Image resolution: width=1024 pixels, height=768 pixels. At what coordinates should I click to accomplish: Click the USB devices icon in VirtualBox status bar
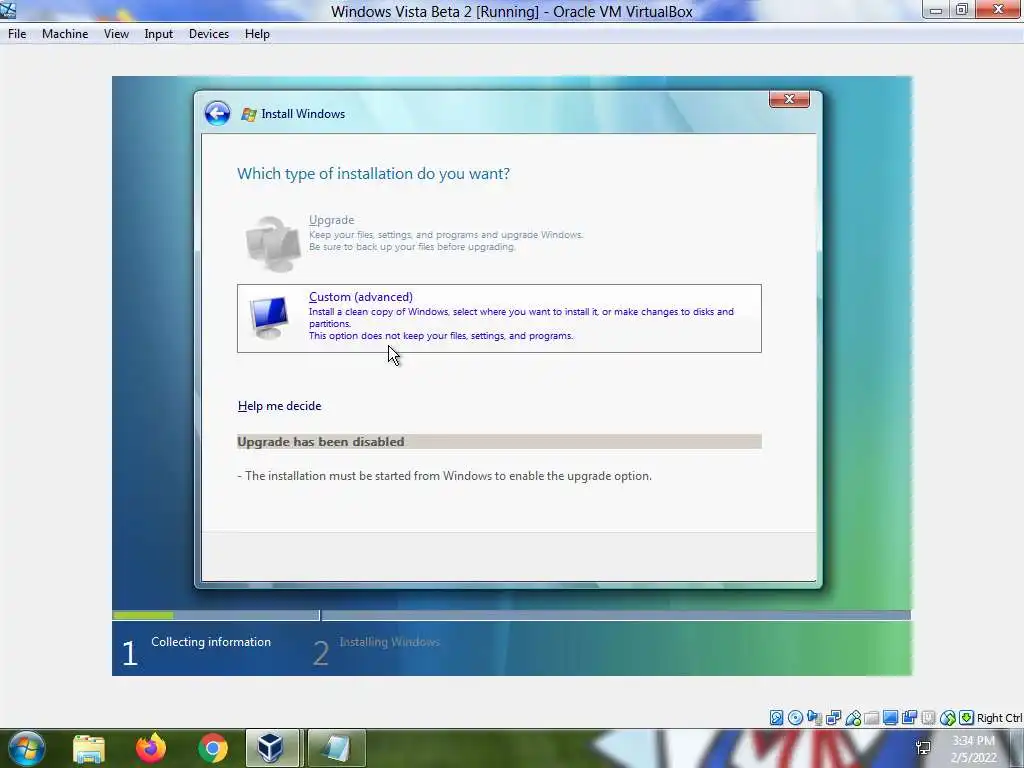853,718
